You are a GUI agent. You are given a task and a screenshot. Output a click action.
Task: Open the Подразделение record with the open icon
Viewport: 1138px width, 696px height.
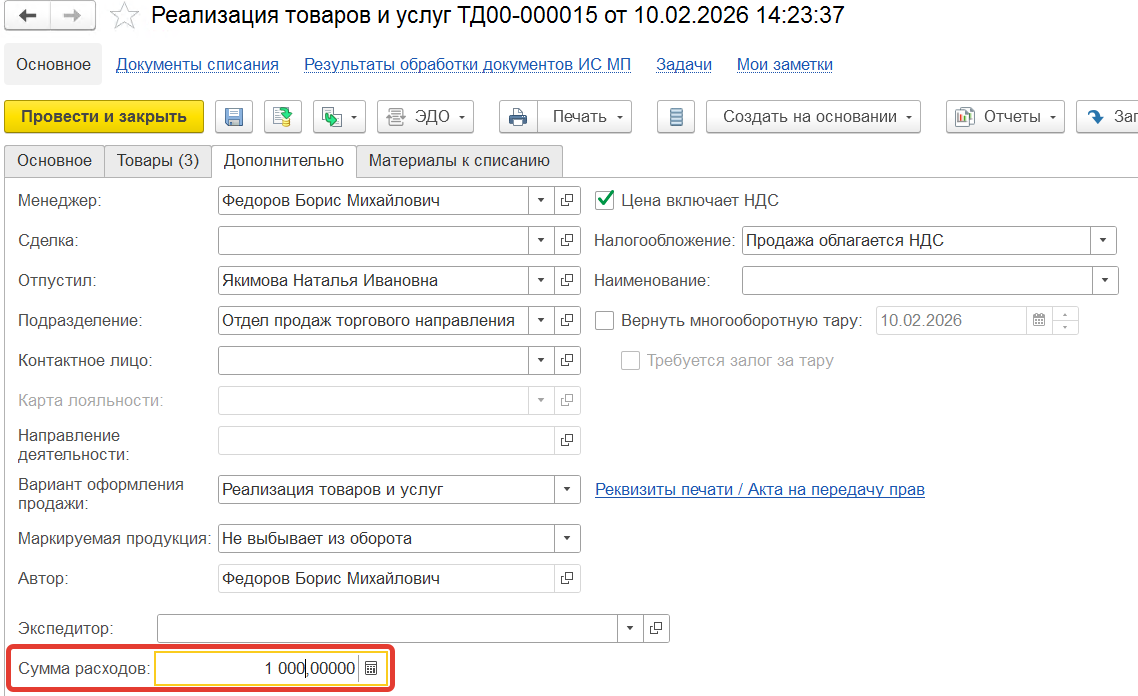click(x=567, y=320)
